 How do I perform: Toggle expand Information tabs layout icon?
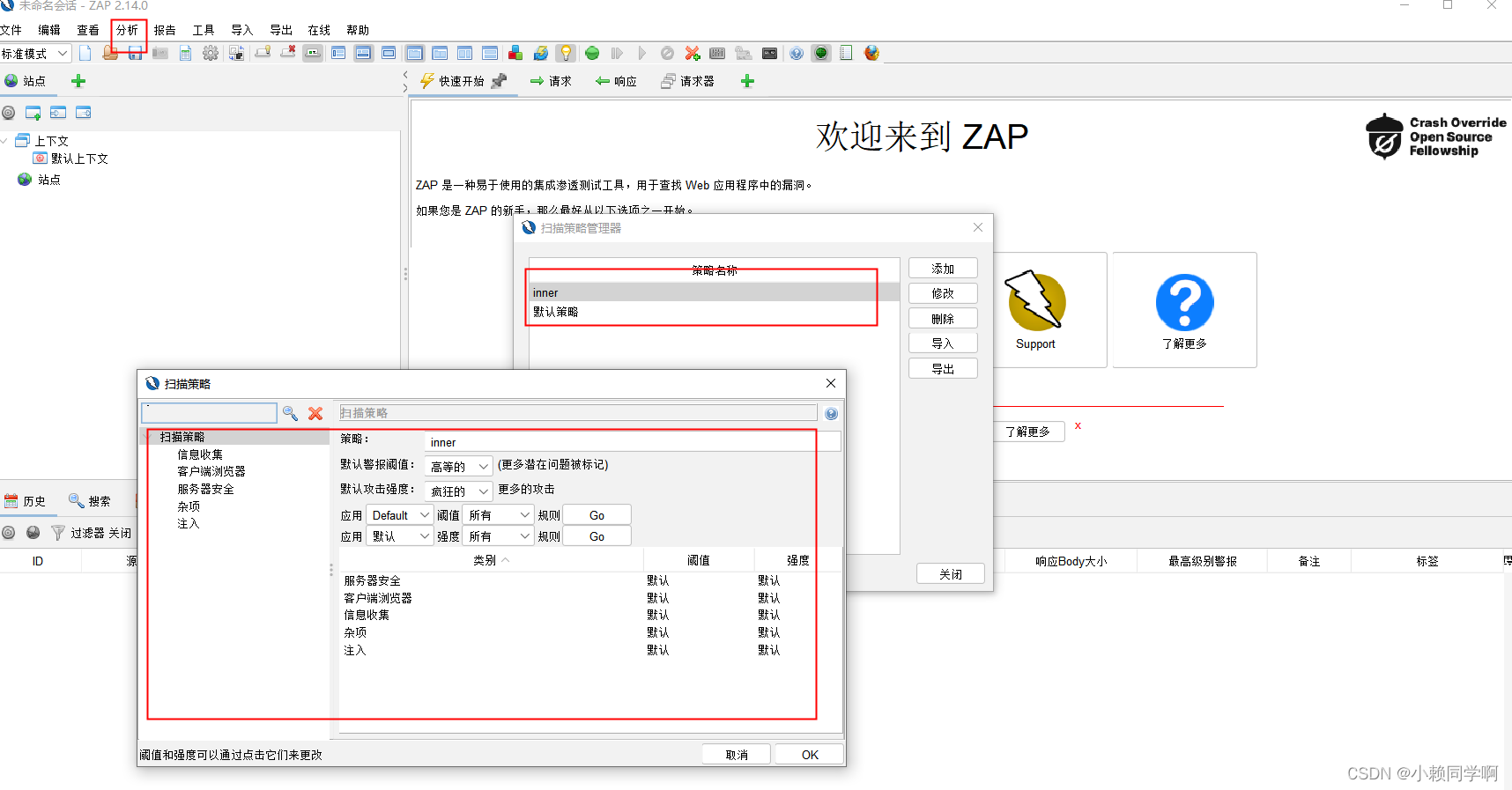(363, 54)
